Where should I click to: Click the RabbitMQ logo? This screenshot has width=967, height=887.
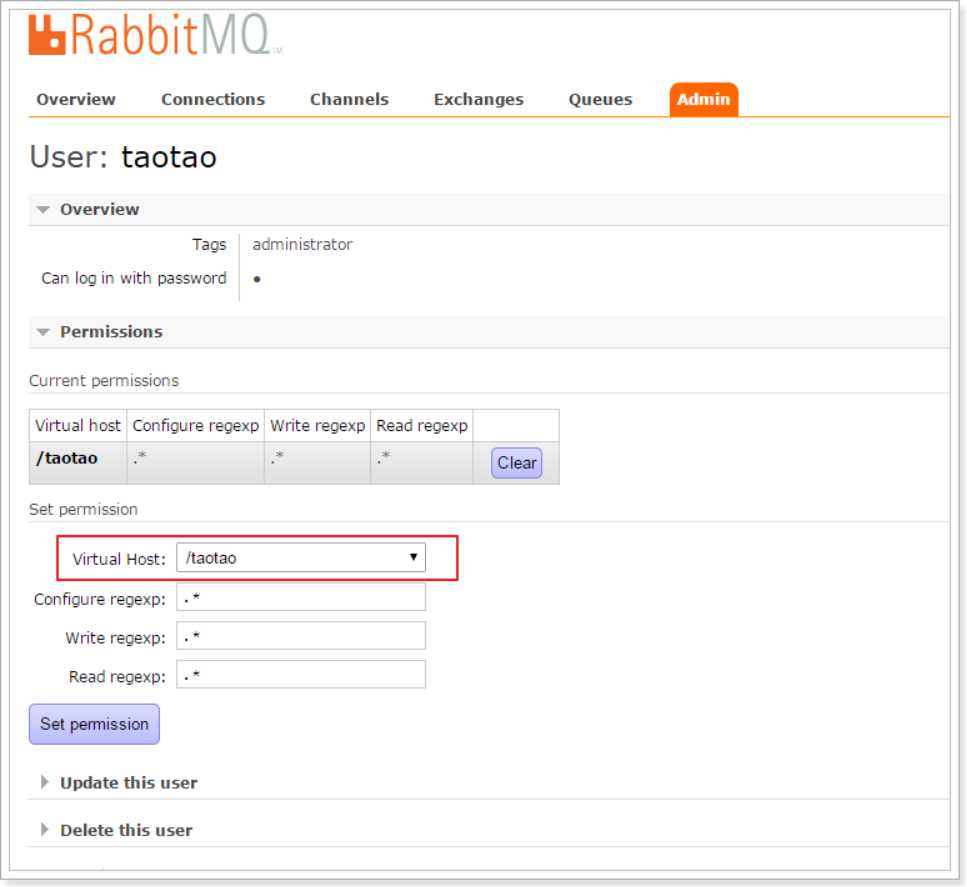(x=154, y=35)
